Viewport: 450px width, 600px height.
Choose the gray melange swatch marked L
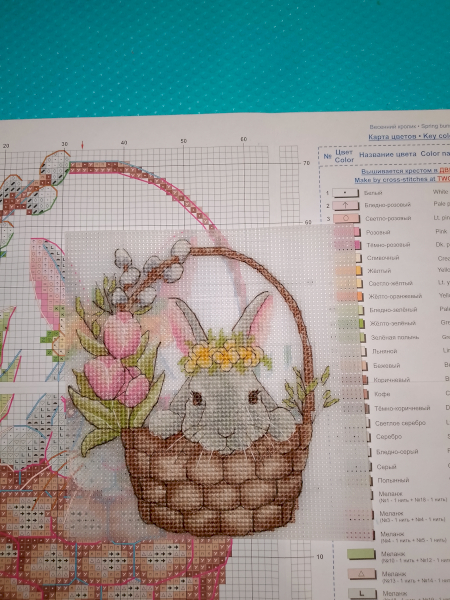click(362, 594)
